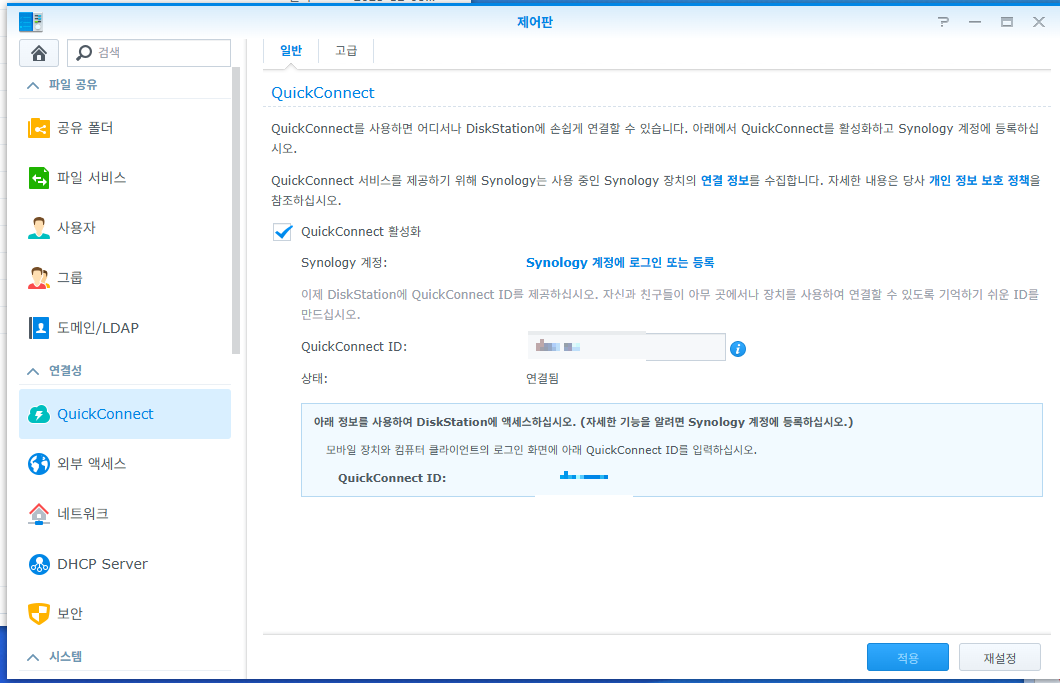Viewport: 1060px width, 683px height.
Task: Collapse 파일 공유 section
Action: coord(32,85)
